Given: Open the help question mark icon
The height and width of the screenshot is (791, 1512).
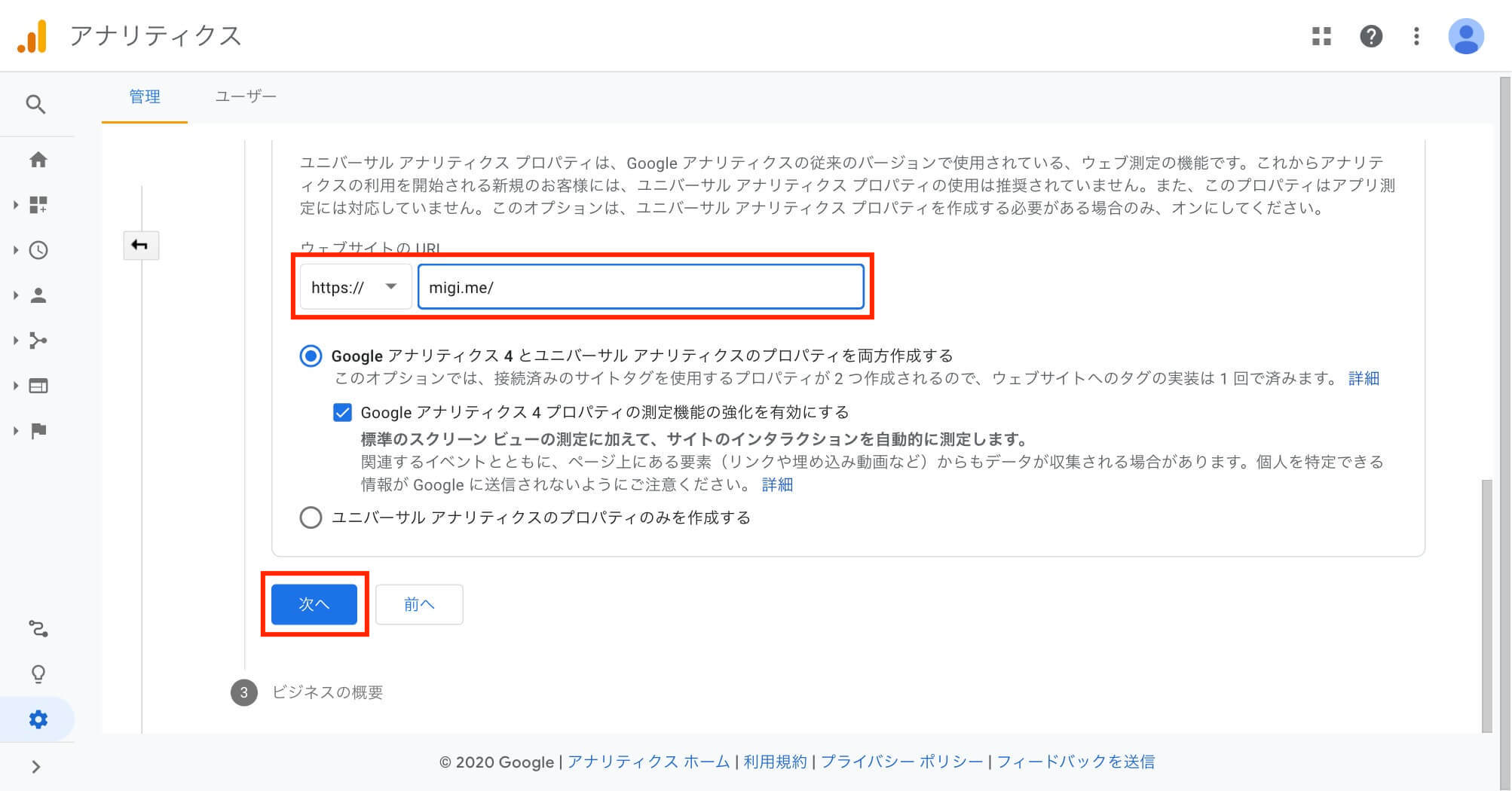Looking at the screenshot, I should (1371, 36).
